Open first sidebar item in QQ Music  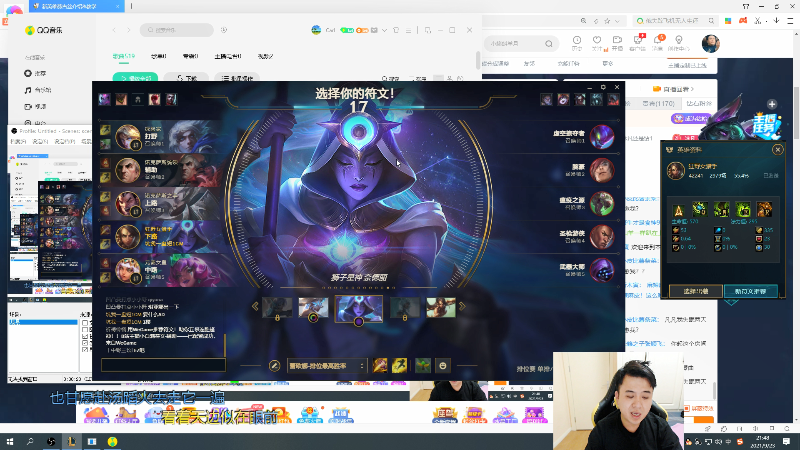pos(36,73)
